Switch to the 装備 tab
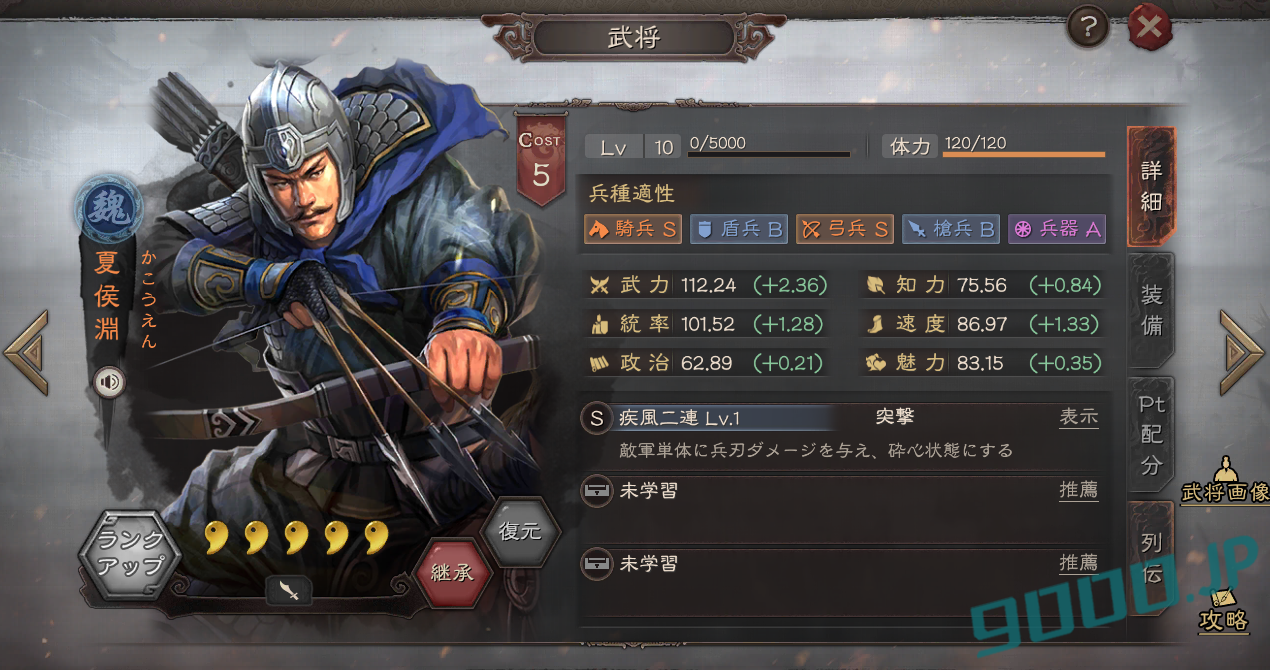This screenshot has height=670, width=1270. [1151, 310]
